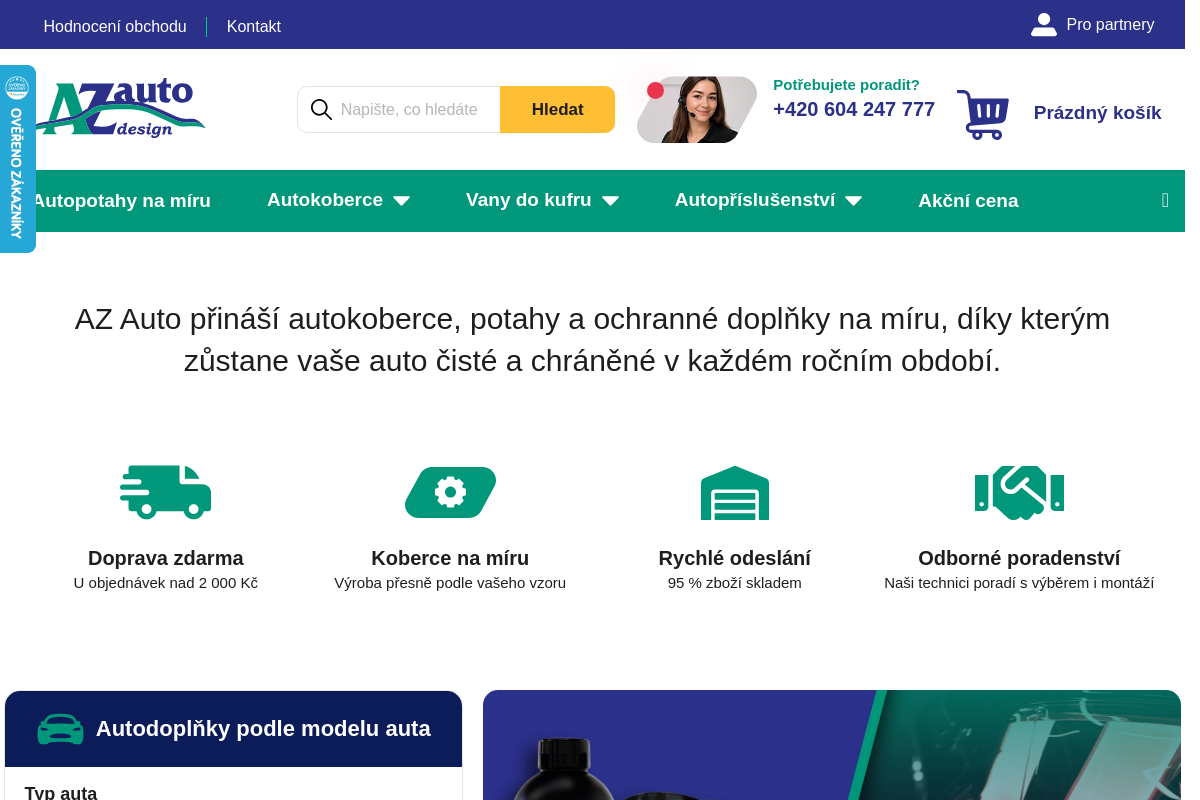Open the Pro partnery link
The height and width of the screenshot is (800, 1200).
point(1110,25)
